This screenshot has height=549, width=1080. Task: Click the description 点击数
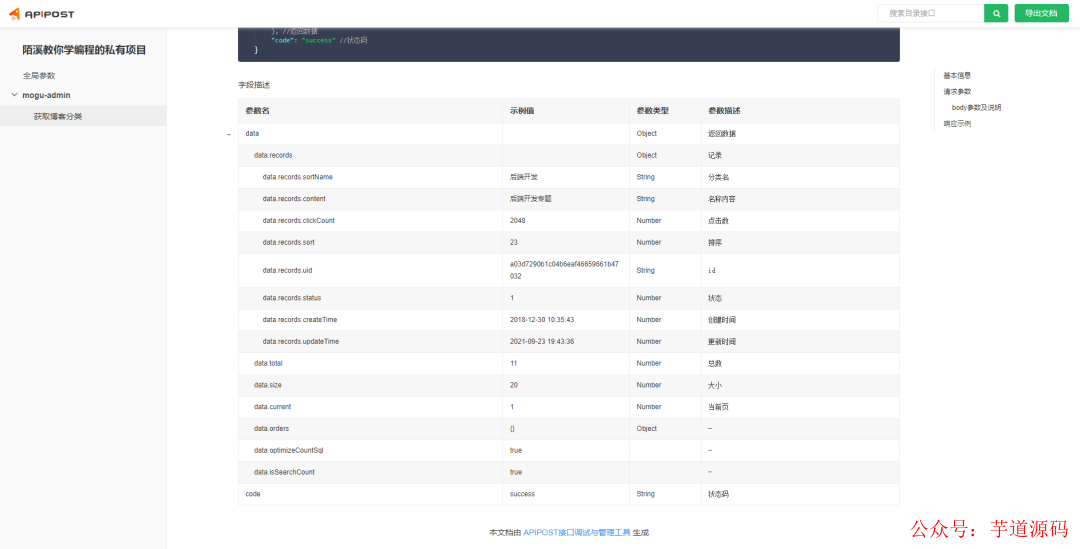click(x=718, y=220)
